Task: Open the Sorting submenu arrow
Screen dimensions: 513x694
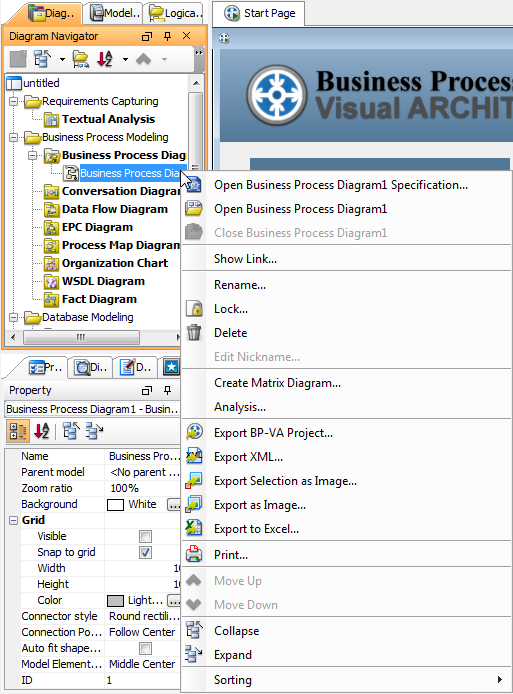Action: click(500, 679)
